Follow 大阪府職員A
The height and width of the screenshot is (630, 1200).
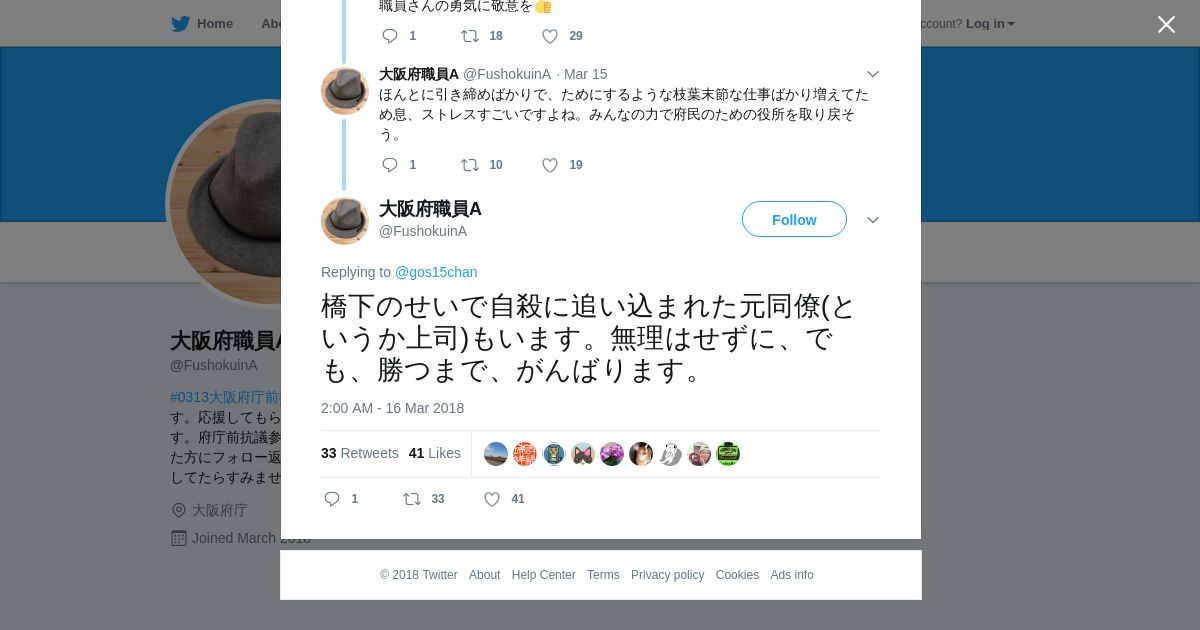coord(794,219)
